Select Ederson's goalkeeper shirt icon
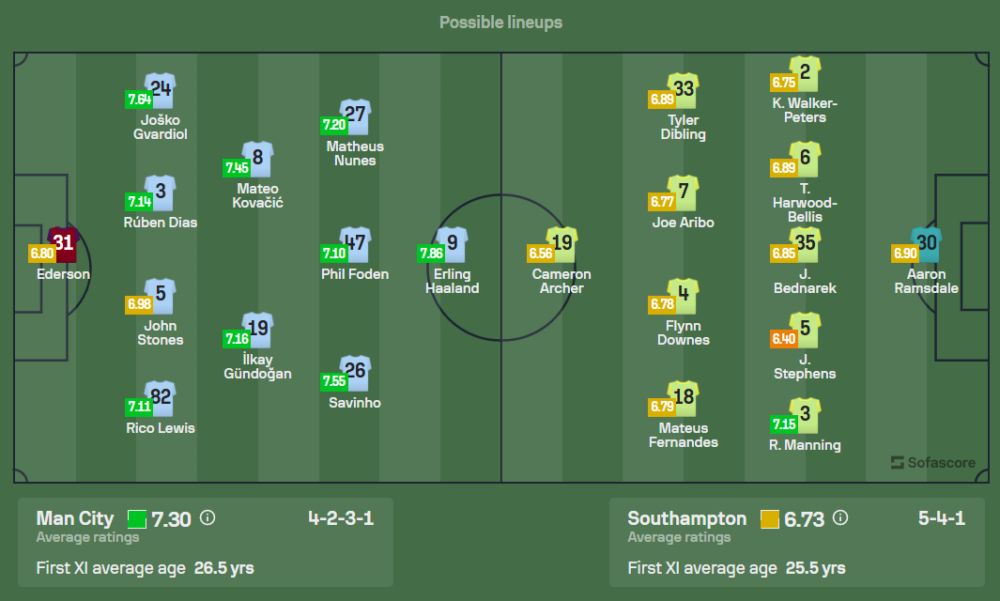Image resolution: width=1000 pixels, height=601 pixels. point(63,244)
